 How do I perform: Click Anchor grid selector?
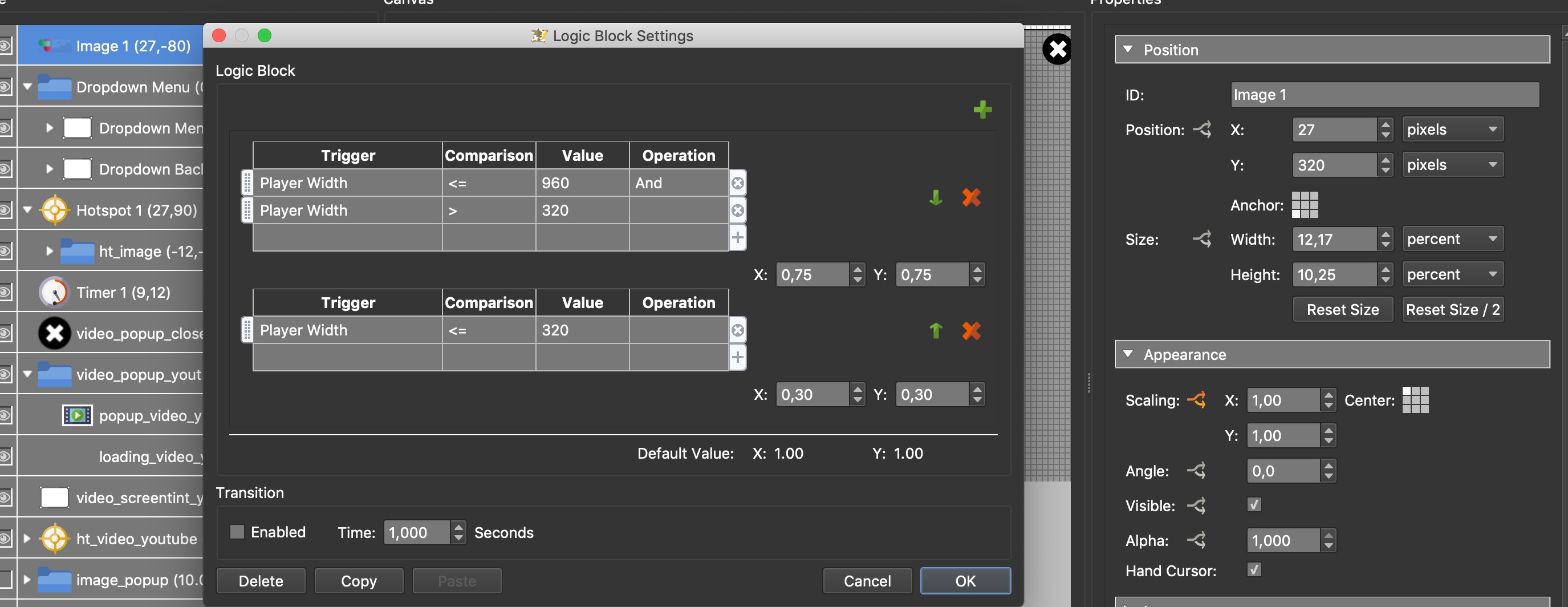click(x=1305, y=205)
